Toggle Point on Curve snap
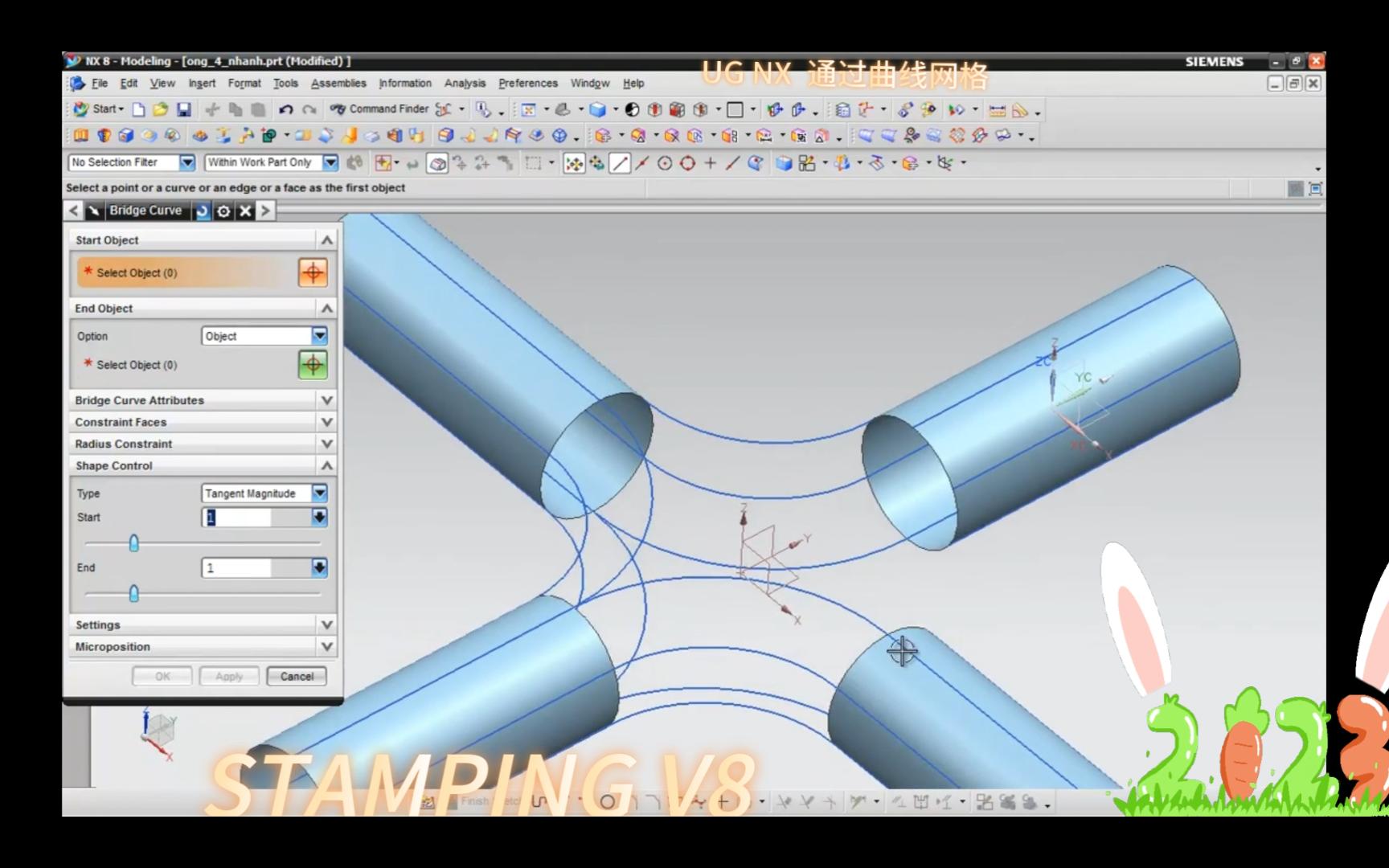 732,163
